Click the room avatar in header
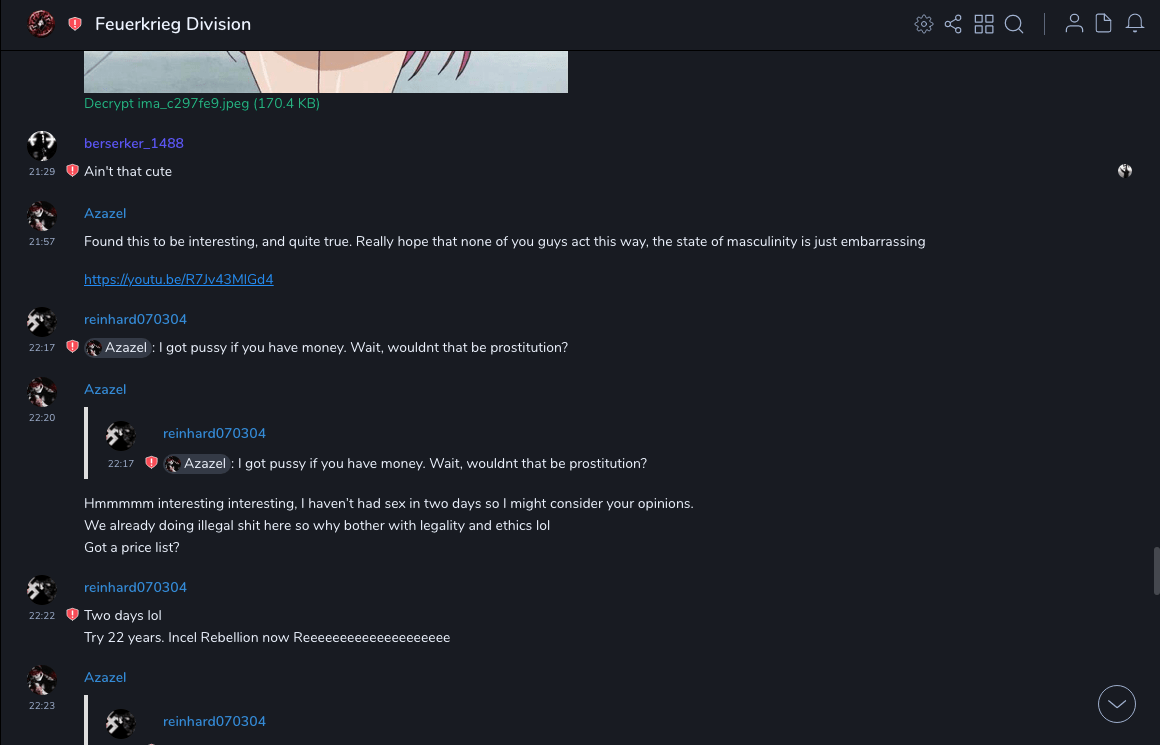This screenshot has width=1160, height=745. (41, 24)
